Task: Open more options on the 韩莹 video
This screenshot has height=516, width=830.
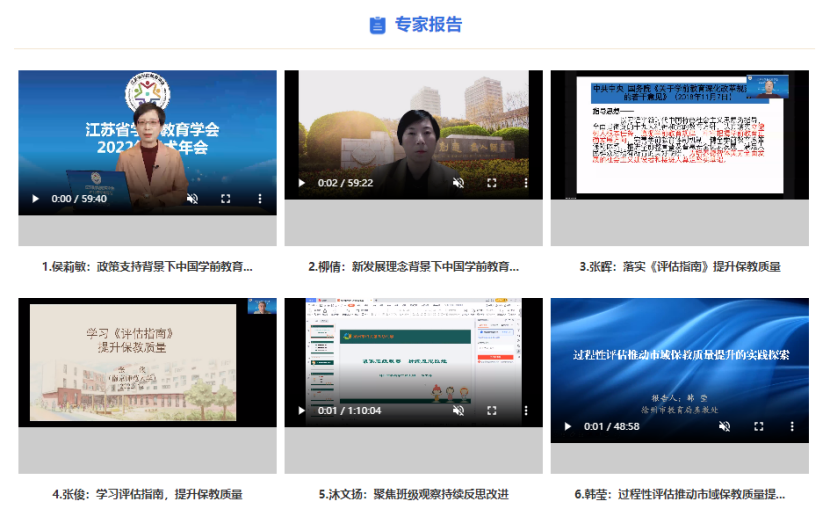Action: [792, 427]
